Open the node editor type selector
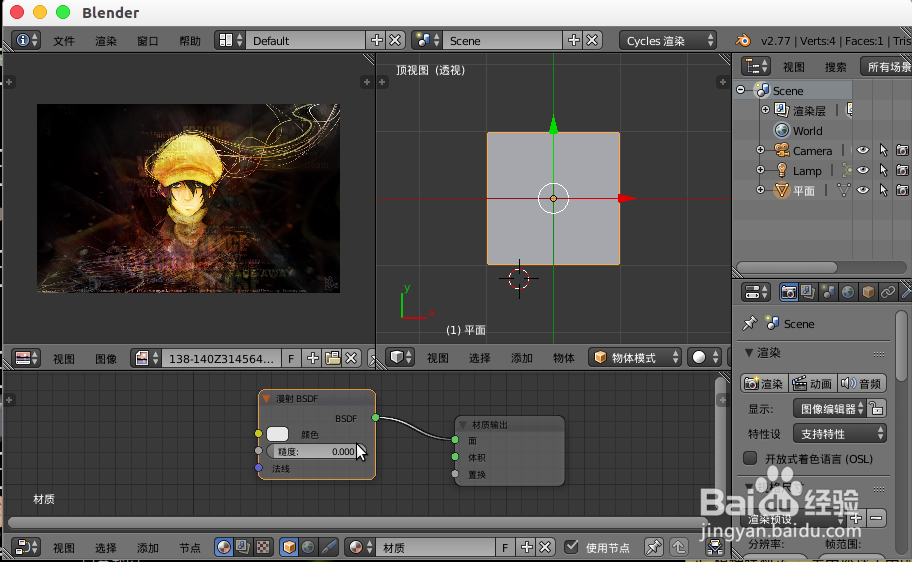This screenshot has height=562, width=912. click(x=26, y=547)
